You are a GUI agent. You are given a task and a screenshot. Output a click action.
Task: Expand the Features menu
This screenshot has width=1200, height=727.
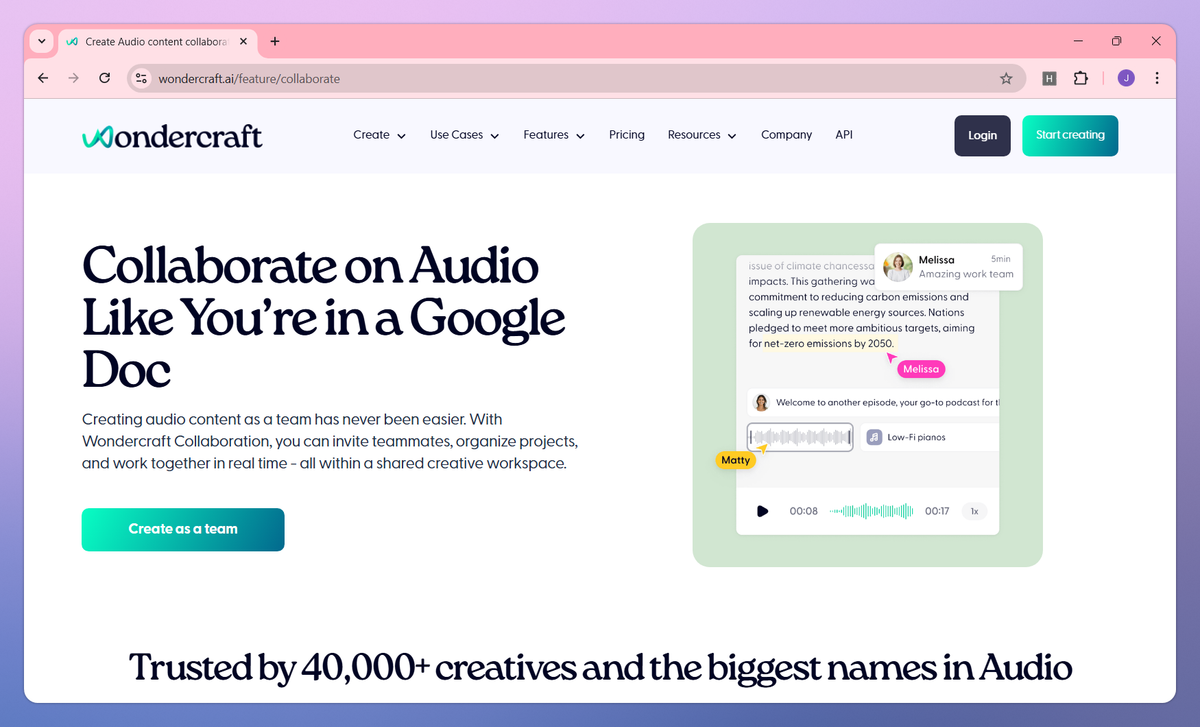click(554, 135)
